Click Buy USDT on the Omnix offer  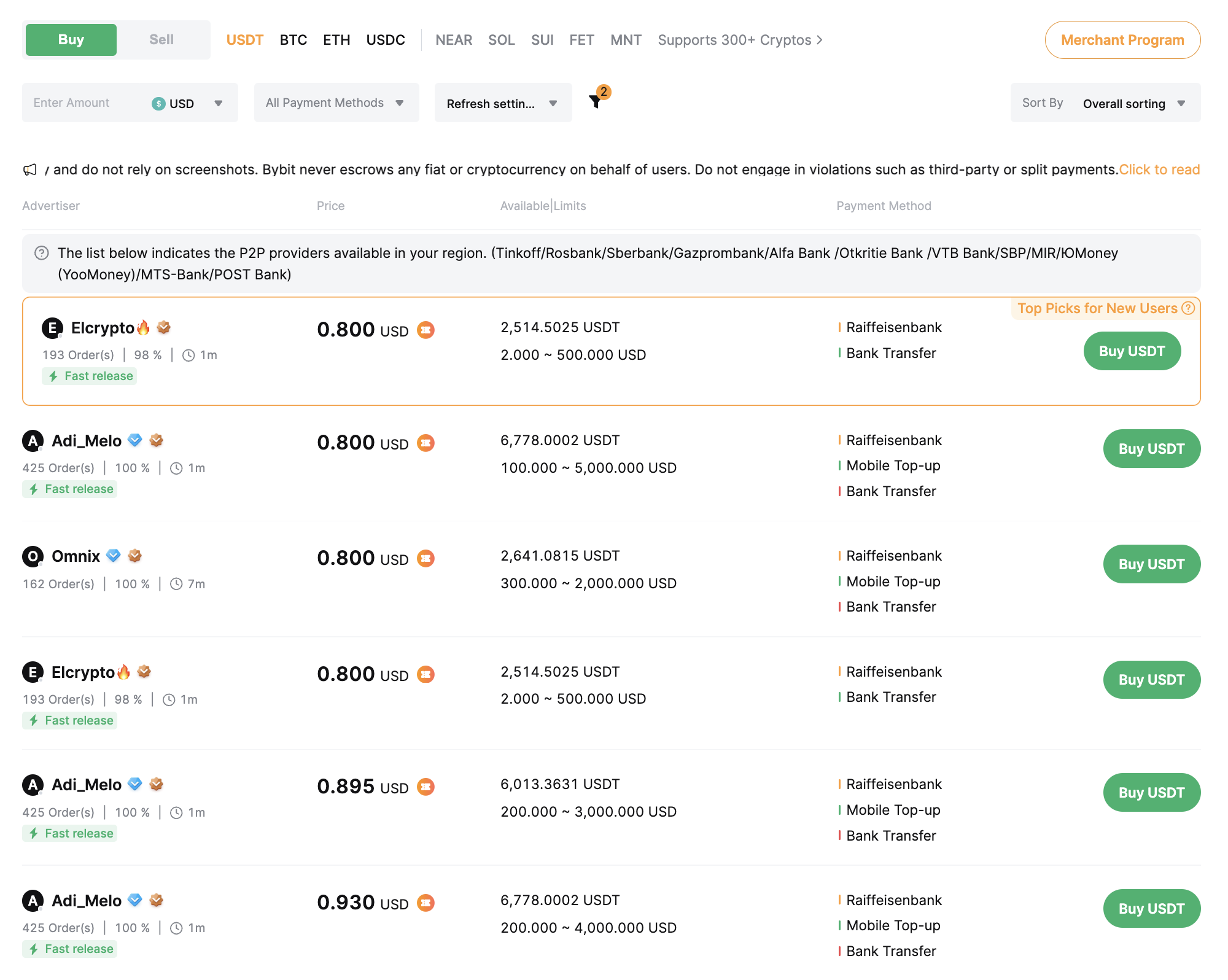click(x=1152, y=564)
